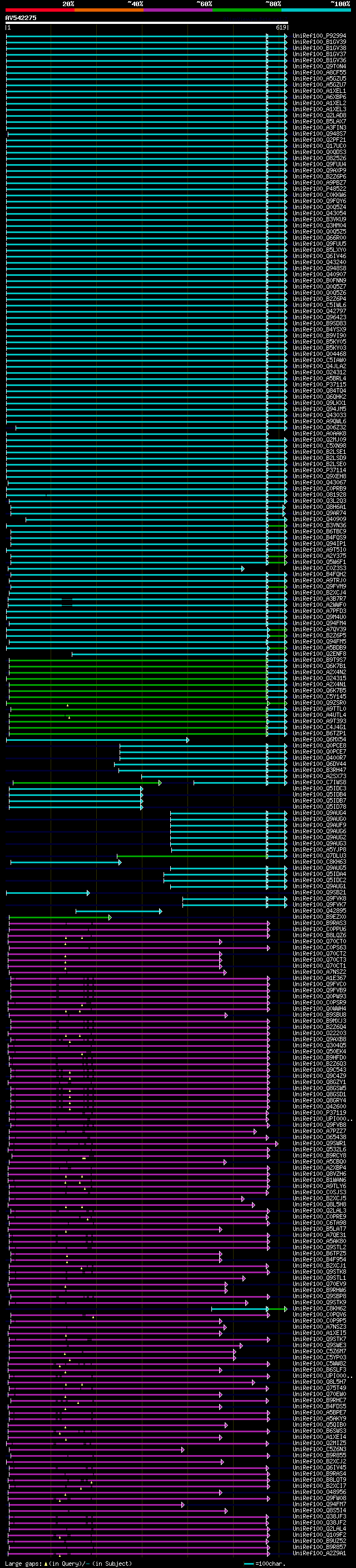This screenshot has height=1568, width=356.
Task: Select the UniRef100_B9RAS3 label
Action: [319, 923]
